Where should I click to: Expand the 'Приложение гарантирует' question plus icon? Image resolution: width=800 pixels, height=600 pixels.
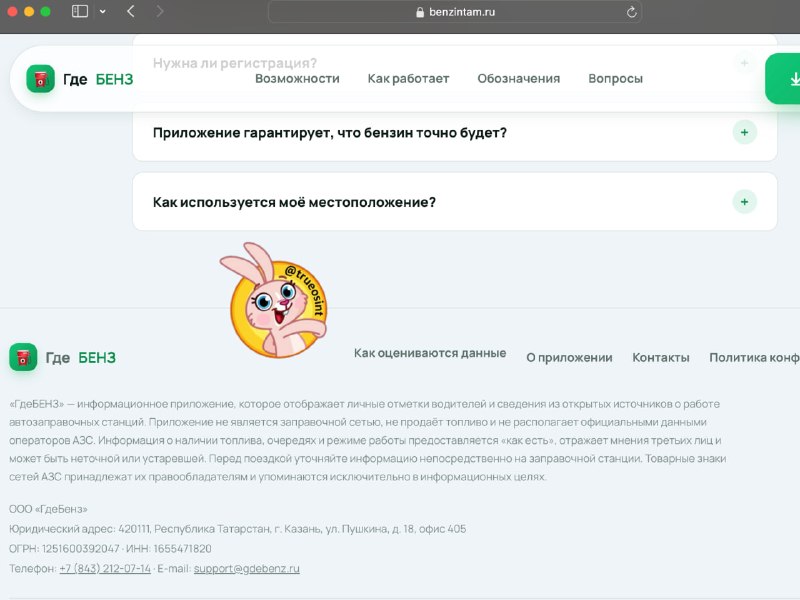click(x=744, y=133)
